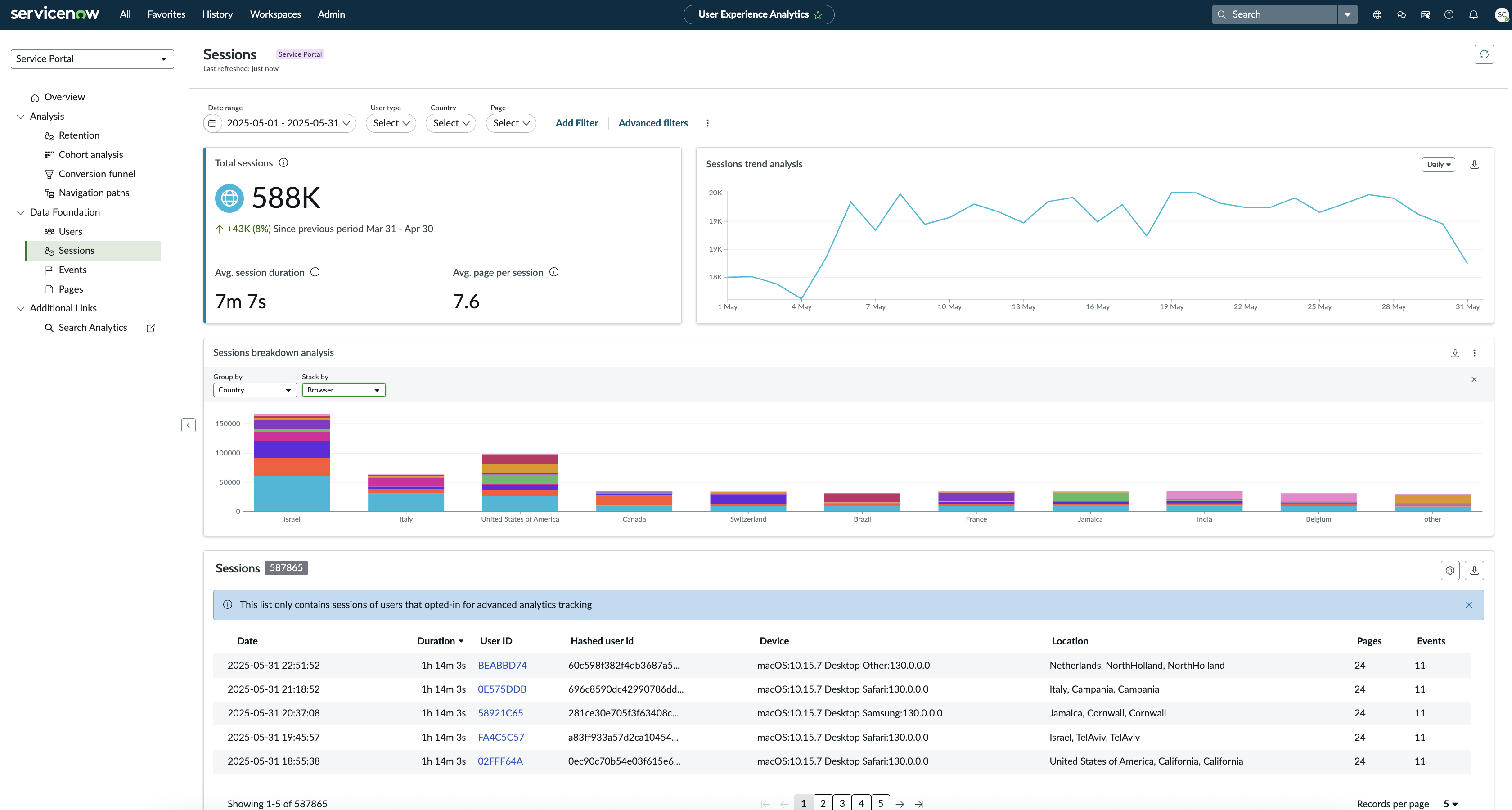Open the Date range 2025-05-01 - 2025-05-31 picker

pyautogui.click(x=280, y=123)
